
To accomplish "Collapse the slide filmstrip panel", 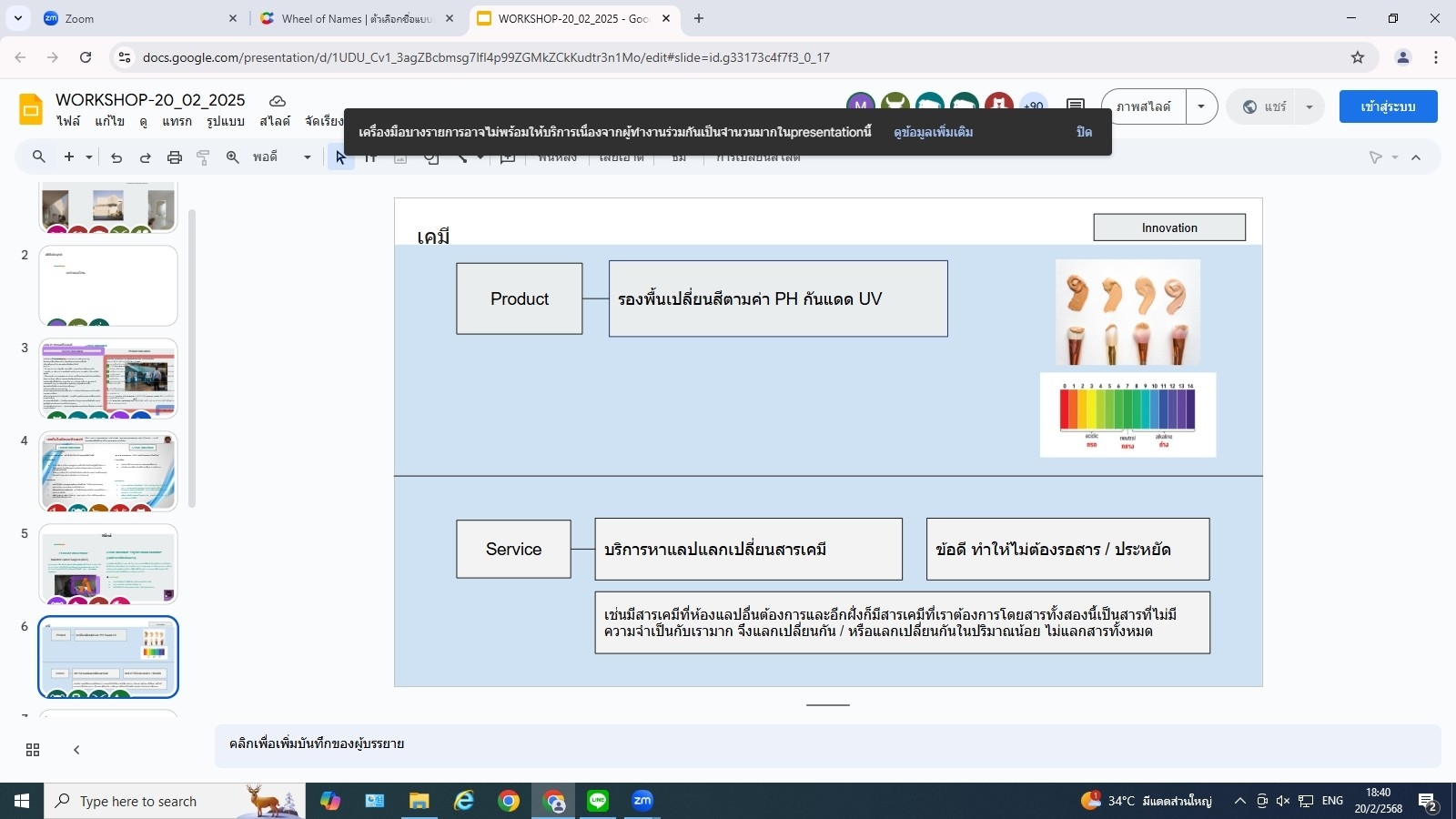I will [76, 750].
